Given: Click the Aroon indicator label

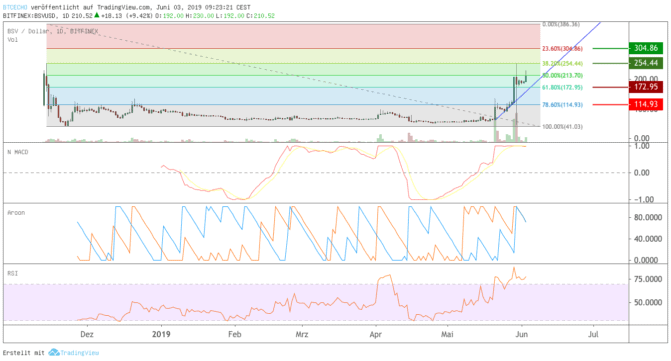Looking at the screenshot, I should click(16, 213).
